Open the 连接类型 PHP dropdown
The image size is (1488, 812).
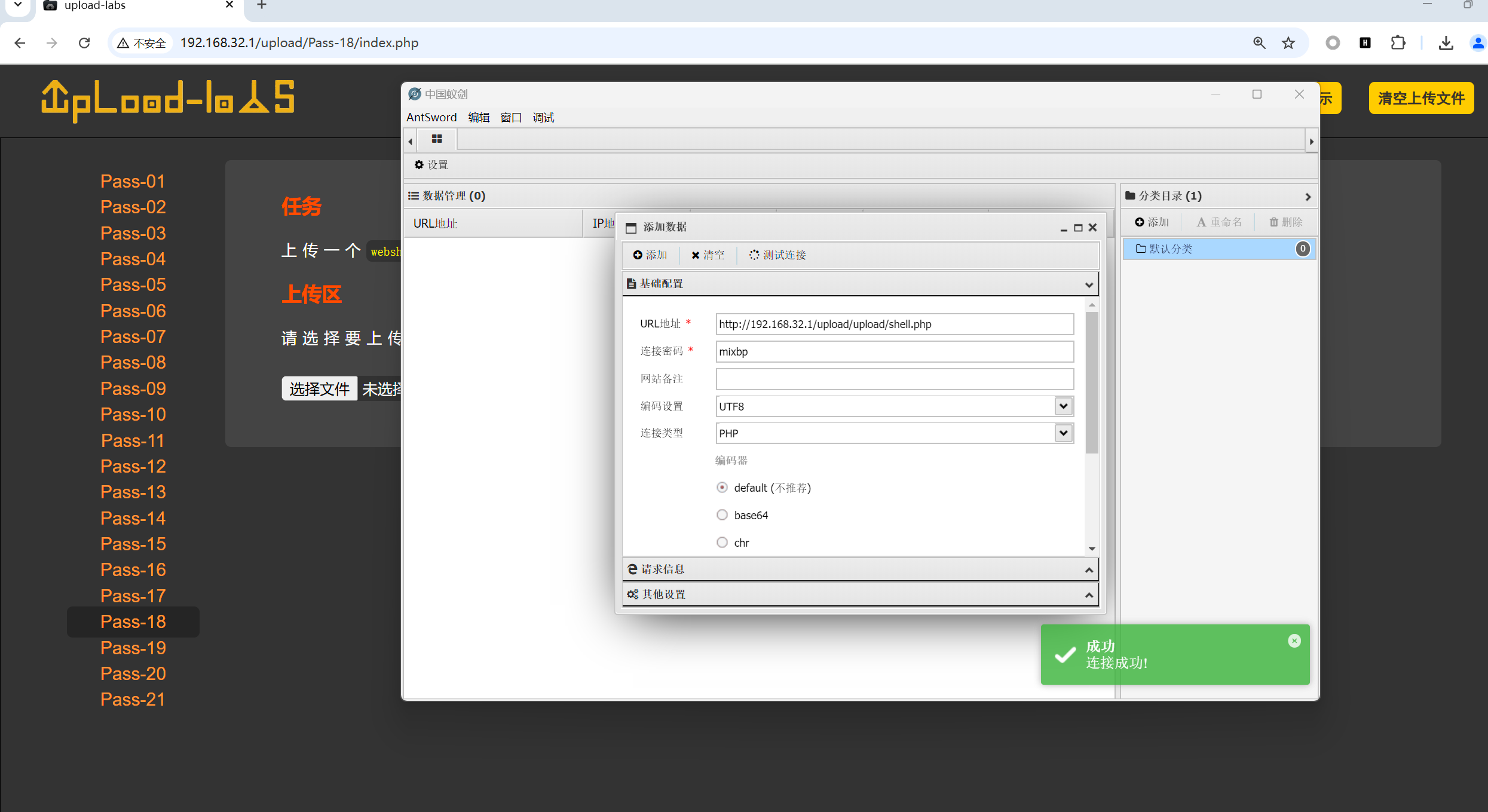pos(1063,433)
